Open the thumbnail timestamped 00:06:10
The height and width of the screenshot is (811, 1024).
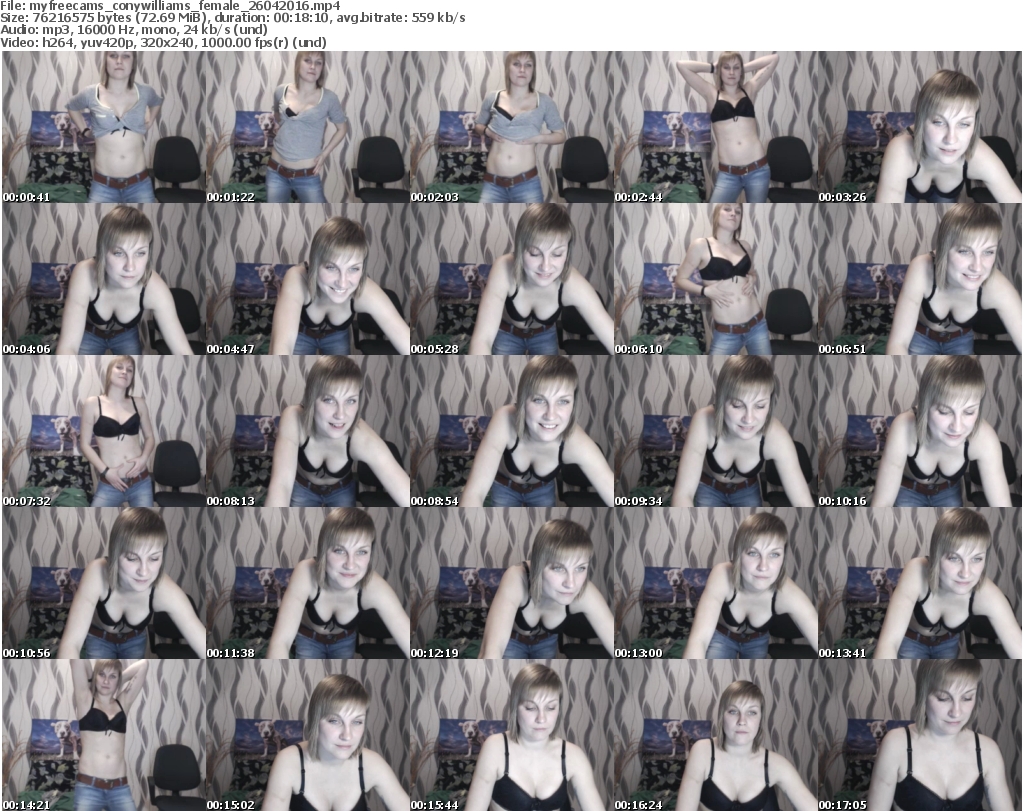pos(715,279)
